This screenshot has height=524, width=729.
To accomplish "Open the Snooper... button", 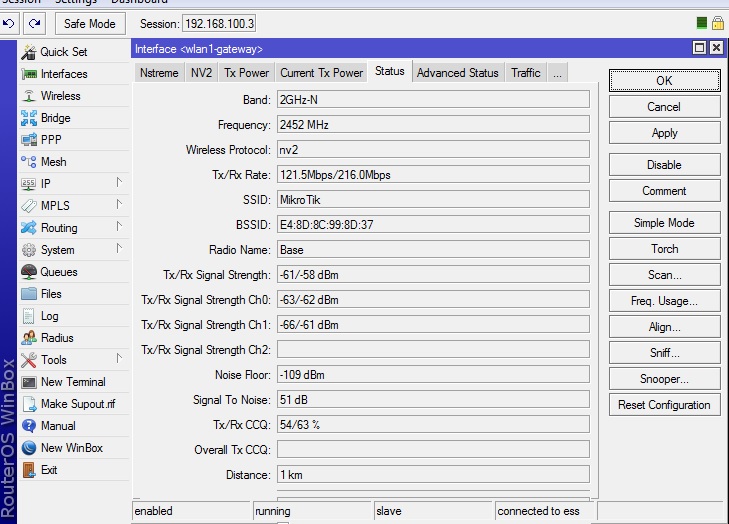I will (664, 379).
